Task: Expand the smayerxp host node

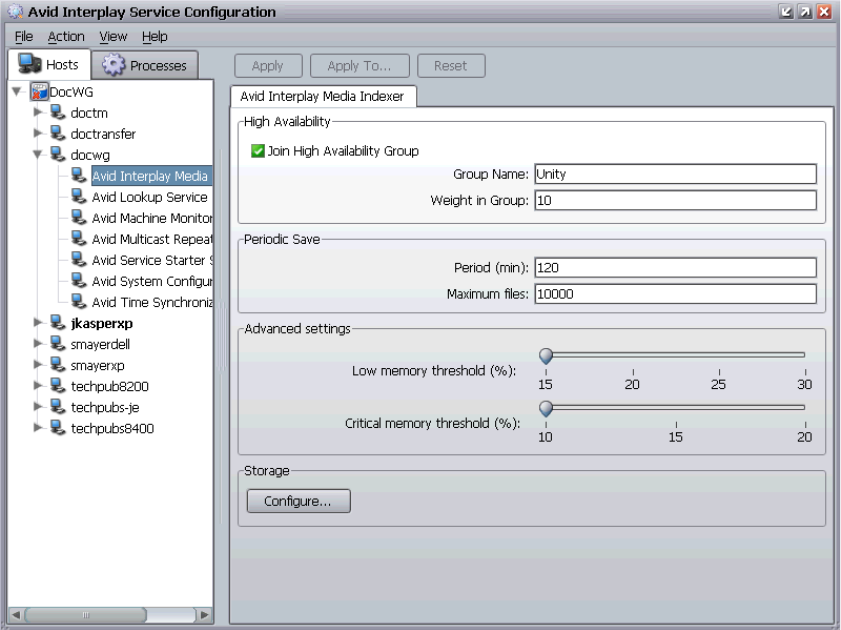Action: pos(38,364)
